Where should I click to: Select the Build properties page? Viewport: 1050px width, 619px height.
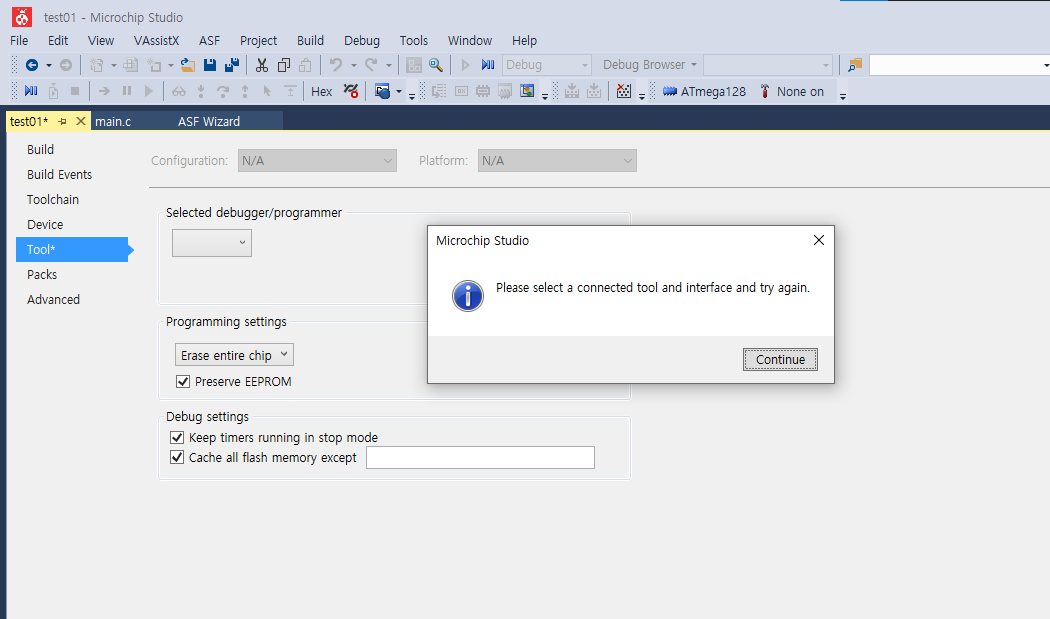[x=40, y=149]
